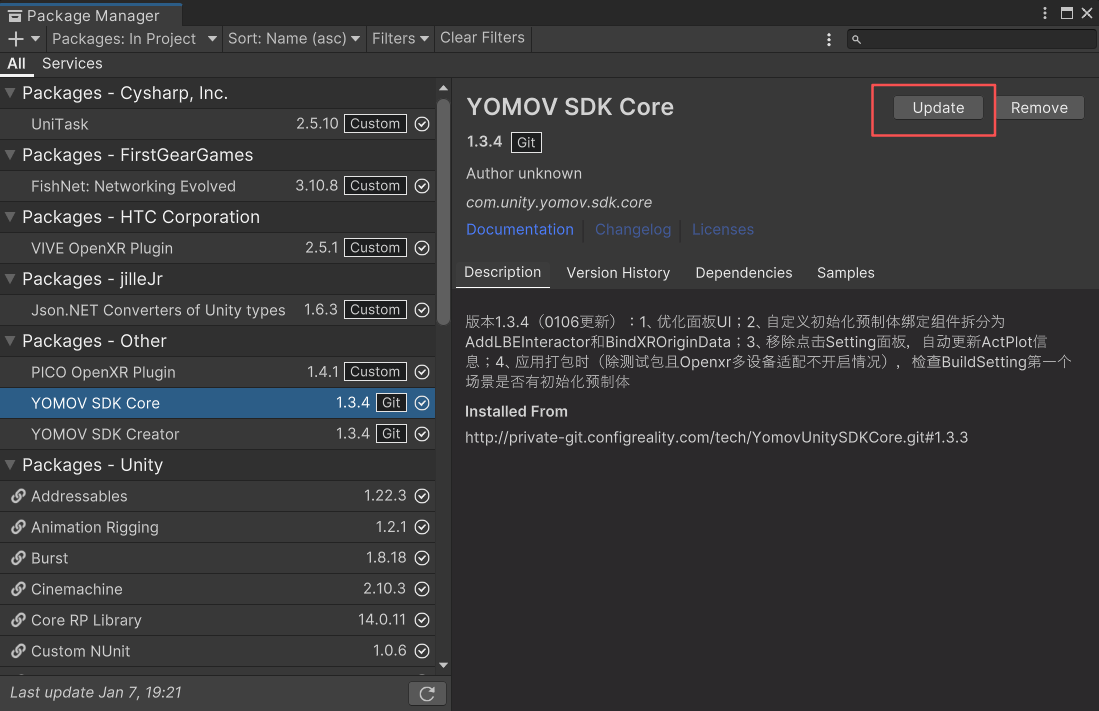The height and width of the screenshot is (711, 1099).
Task: Open window kebab menu in title bar
Action: (1044, 13)
